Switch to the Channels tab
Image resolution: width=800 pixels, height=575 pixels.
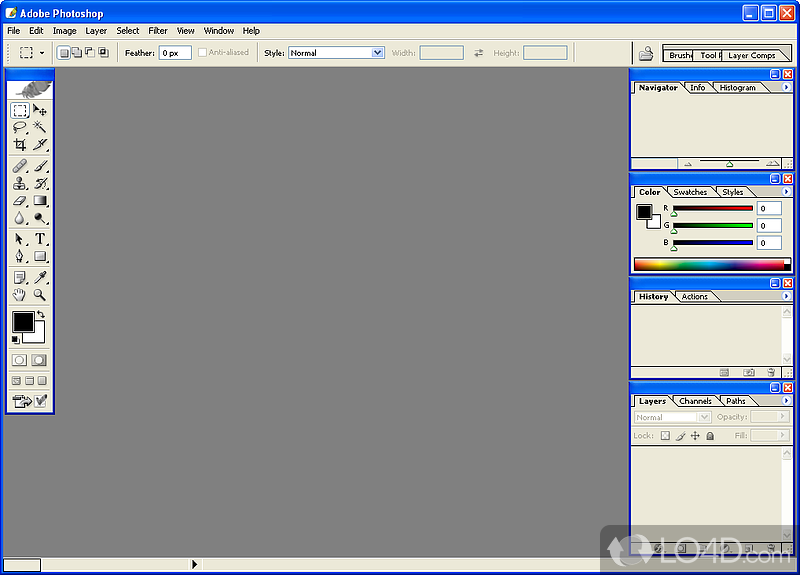(x=695, y=401)
